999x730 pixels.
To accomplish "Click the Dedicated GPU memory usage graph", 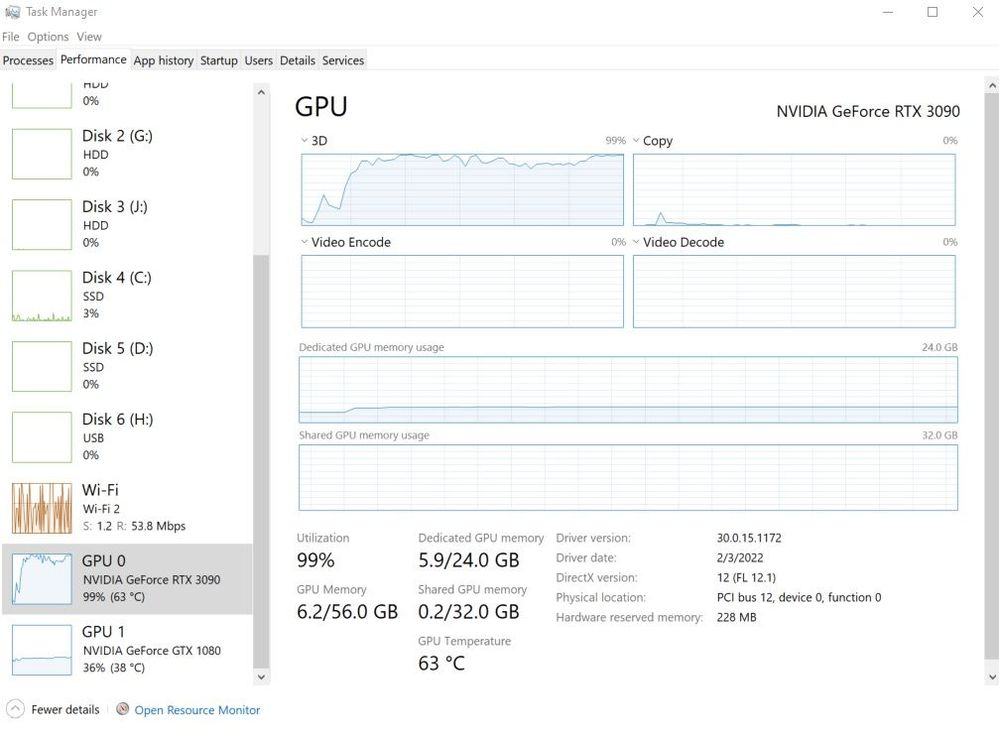I will point(628,389).
